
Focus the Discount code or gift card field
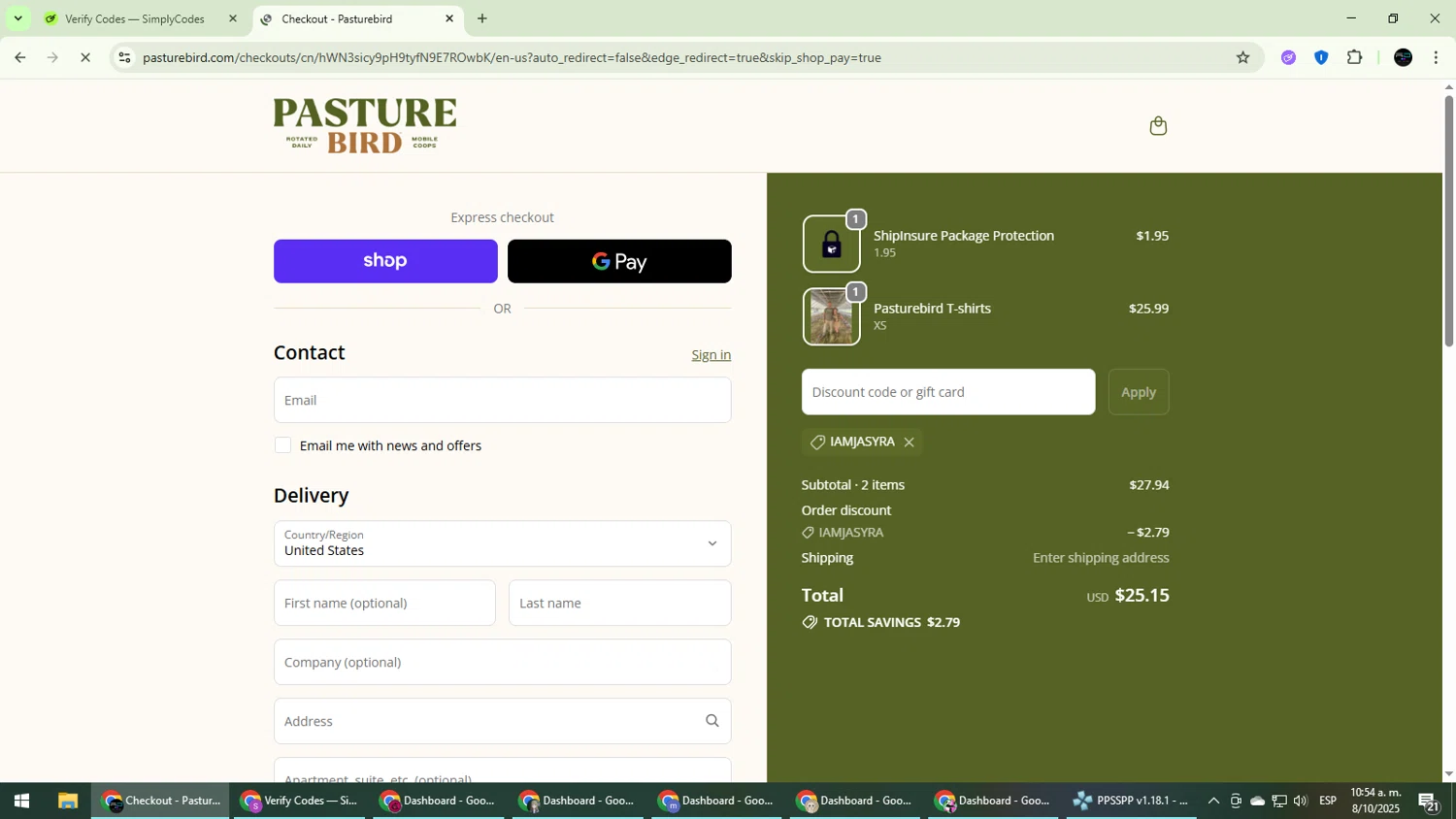[x=948, y=392]
